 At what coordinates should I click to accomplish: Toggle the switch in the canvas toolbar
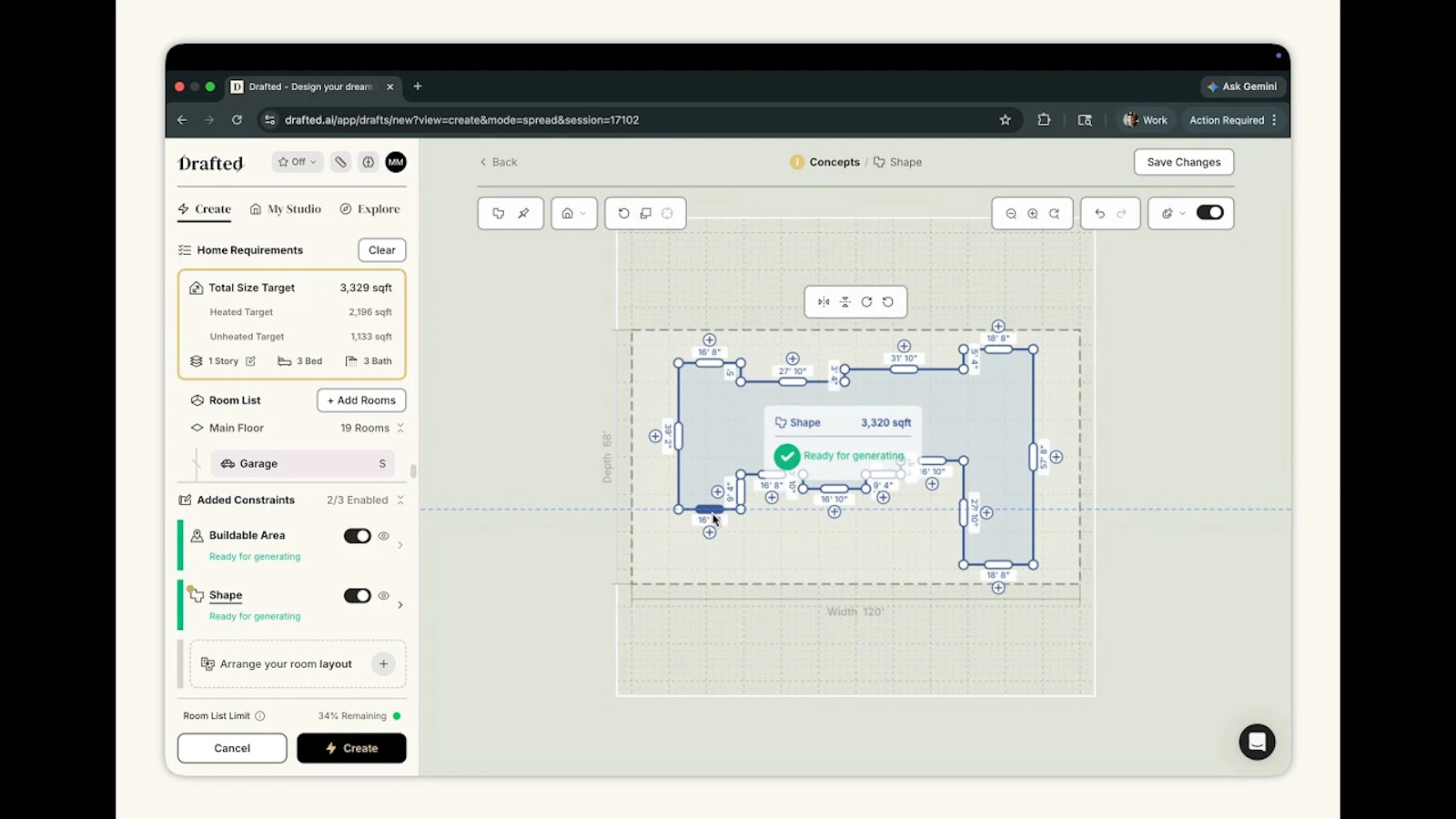1210,212
